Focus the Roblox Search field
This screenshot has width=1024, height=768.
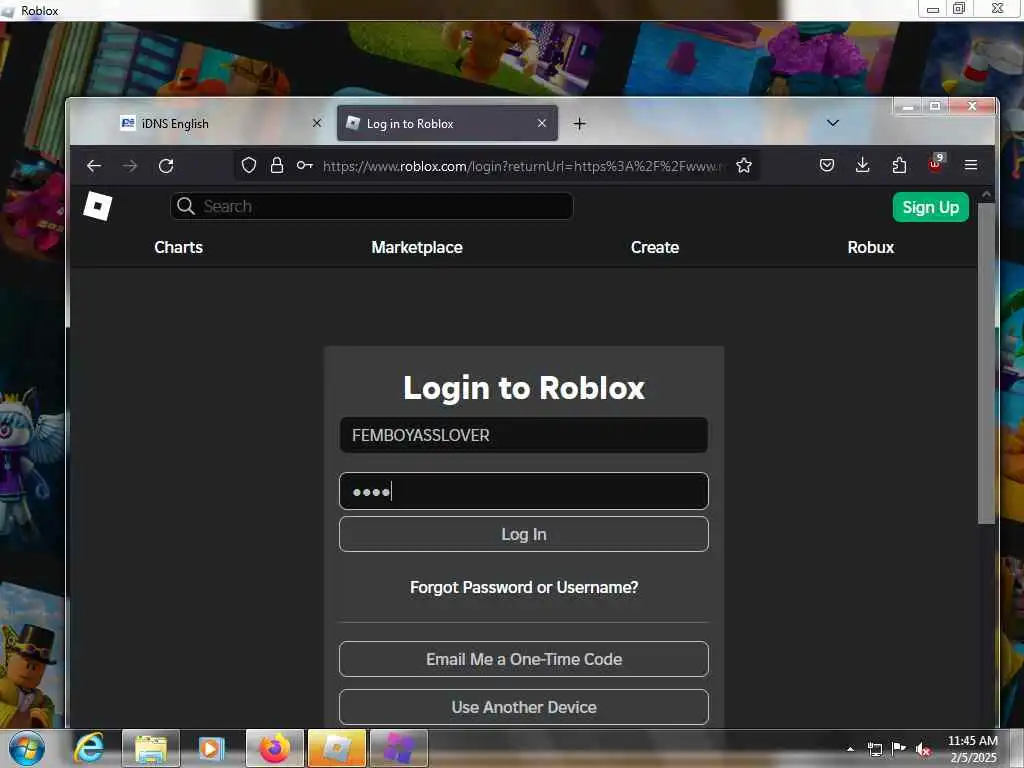[372, 206]
